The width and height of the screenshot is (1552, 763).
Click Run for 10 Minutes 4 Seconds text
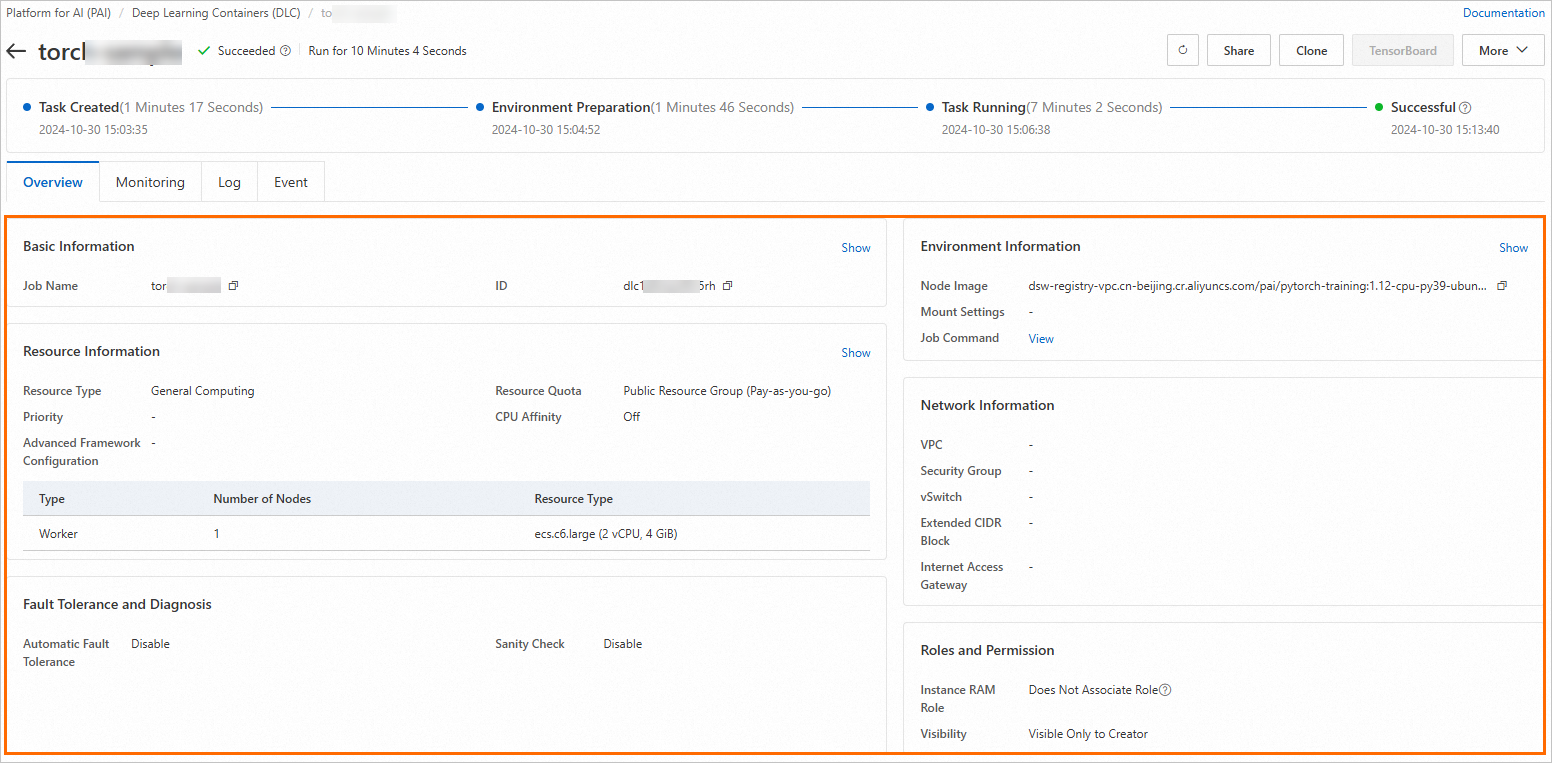(x=387, y=51)
